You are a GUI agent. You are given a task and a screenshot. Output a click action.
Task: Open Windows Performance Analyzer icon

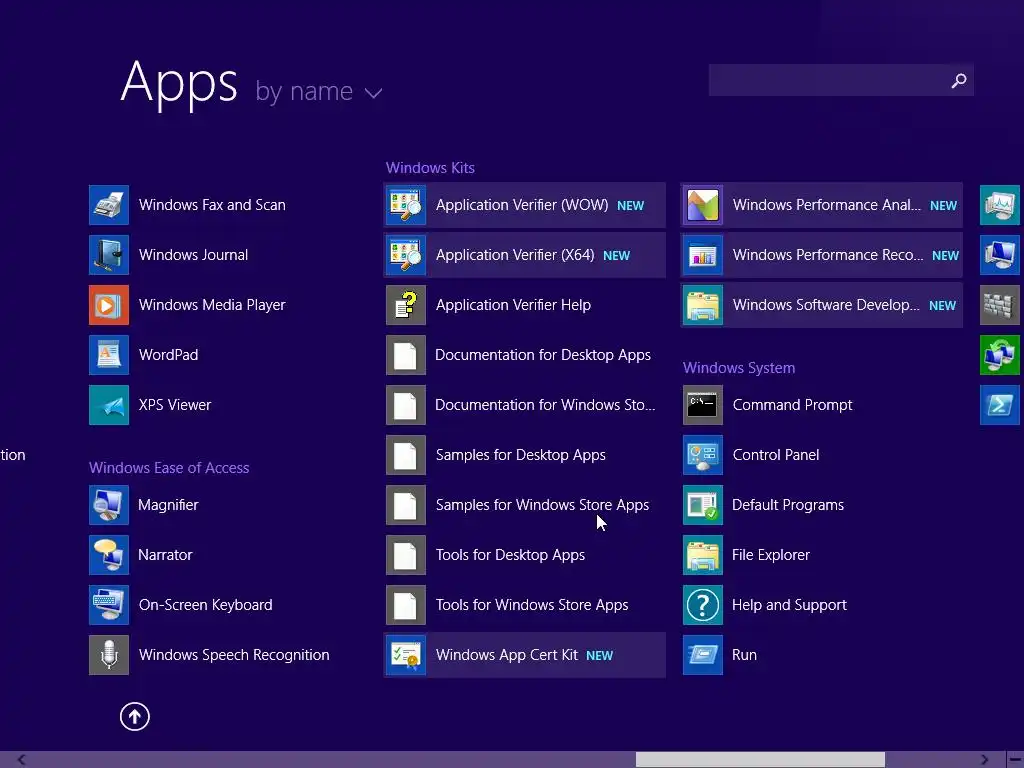pos(703,205)
